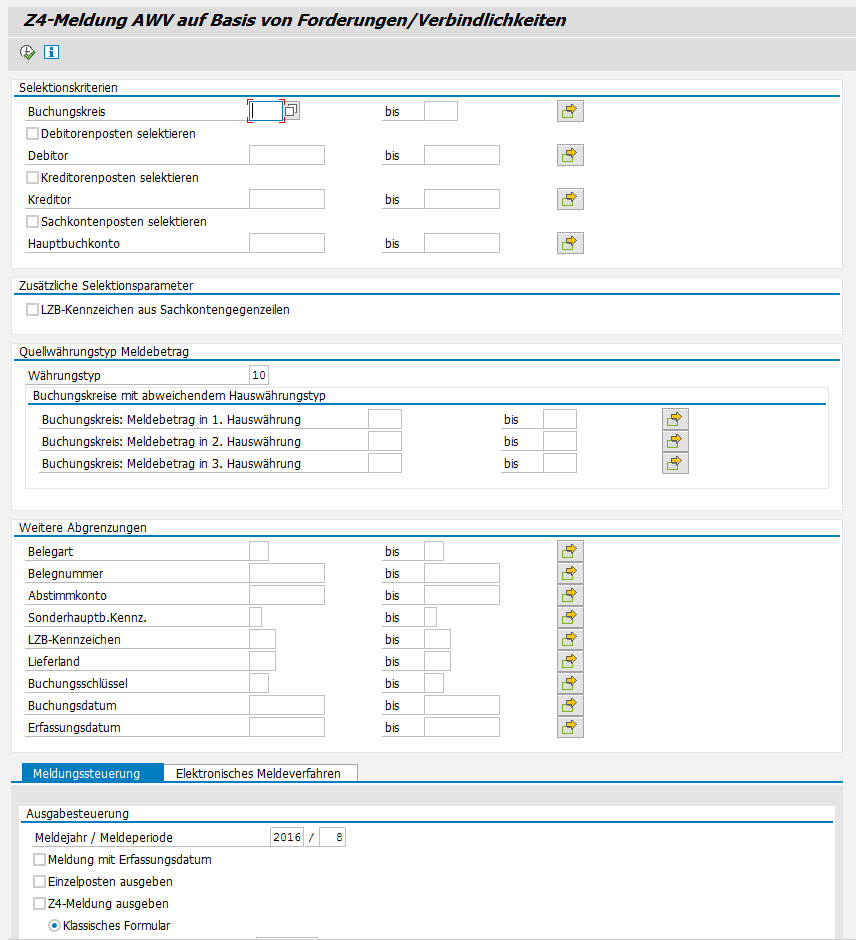The width and height of the screenshot is (856, 940).
Task: Tick the Kreditorenposten selektieren checkbox
Action: click(33, 177)
